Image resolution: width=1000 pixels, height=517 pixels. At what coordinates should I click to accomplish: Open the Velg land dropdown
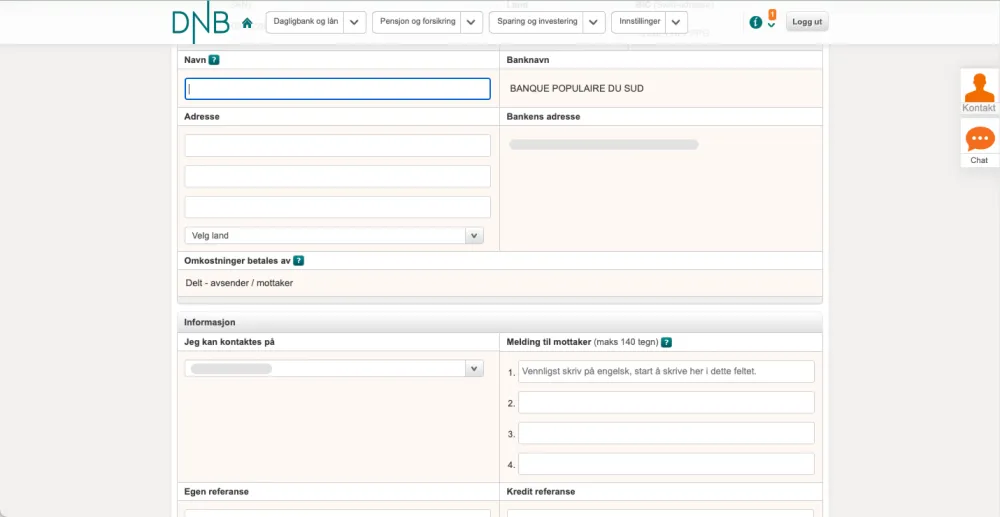coord(474,236)
